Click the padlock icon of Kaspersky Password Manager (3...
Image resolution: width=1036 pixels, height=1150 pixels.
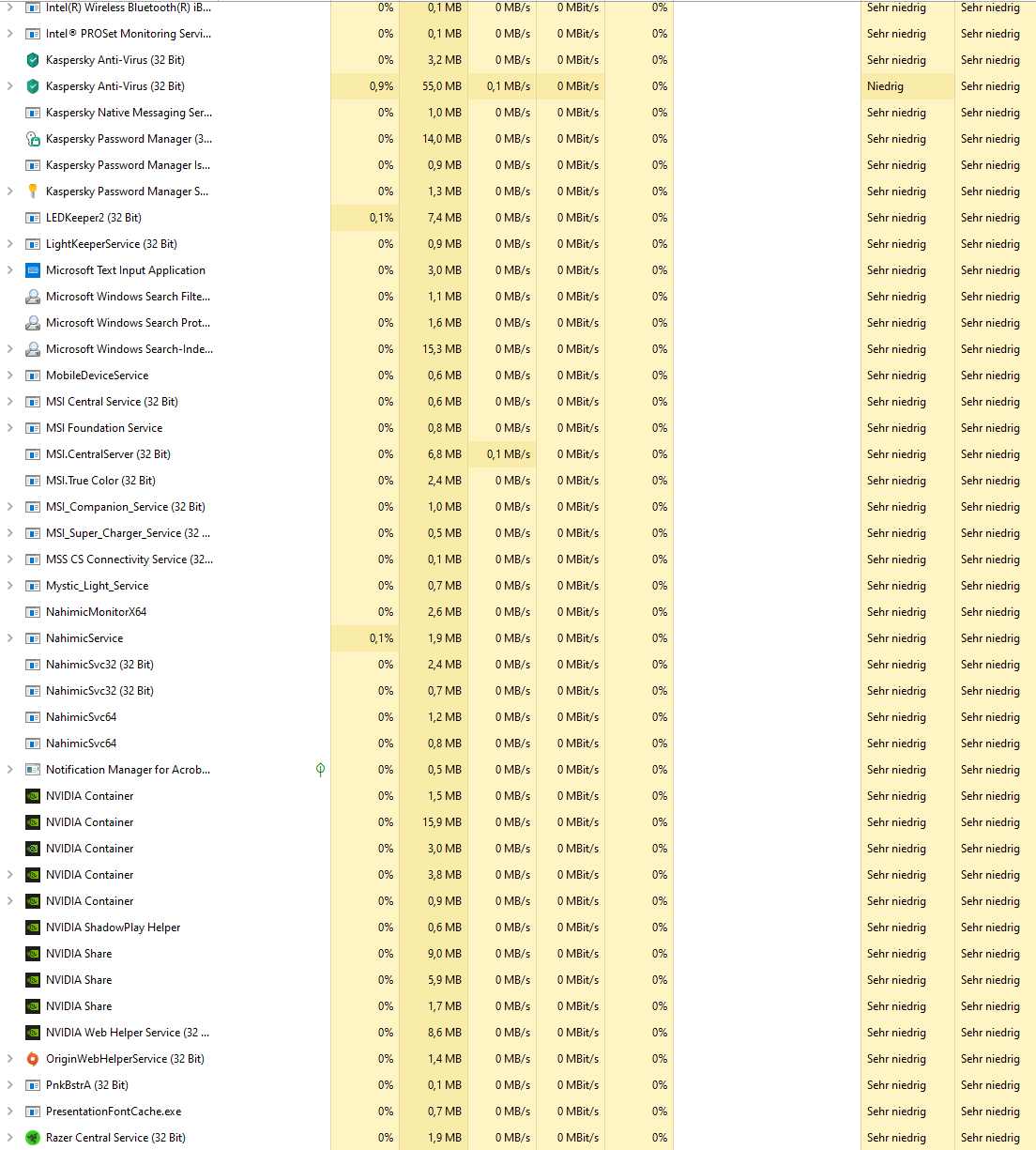33,139
